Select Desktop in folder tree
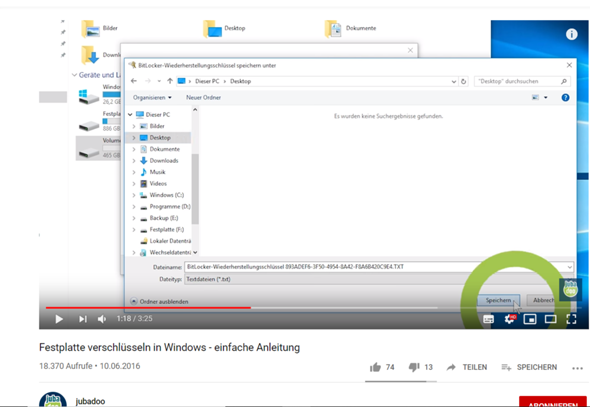Screen dimensions: 590x407 point(160,138)
